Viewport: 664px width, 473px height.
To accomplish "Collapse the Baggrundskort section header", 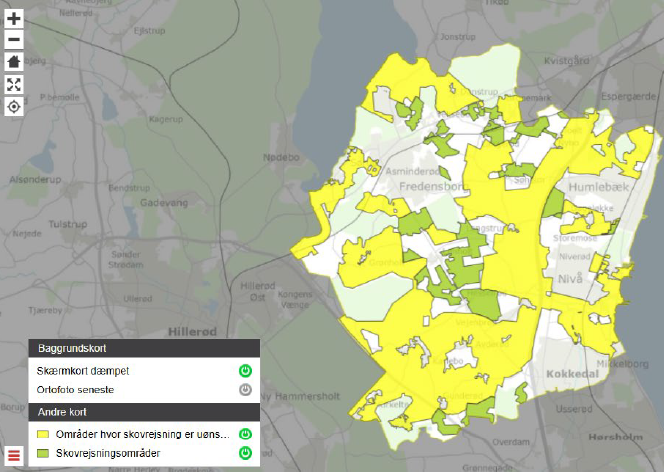I will tap(144, 349).
